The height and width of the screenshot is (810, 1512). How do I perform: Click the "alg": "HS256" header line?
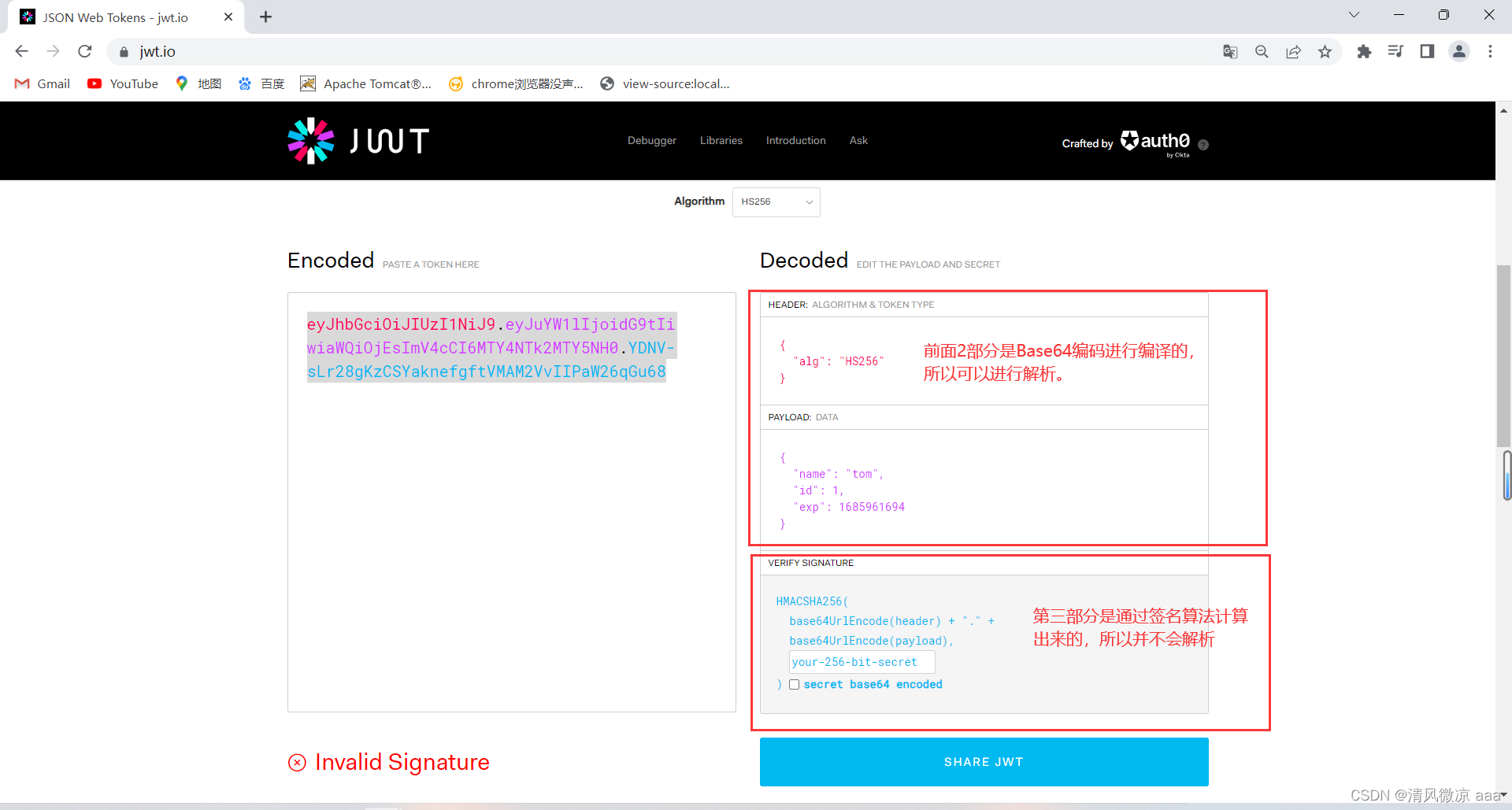click(x=839, y=361)
